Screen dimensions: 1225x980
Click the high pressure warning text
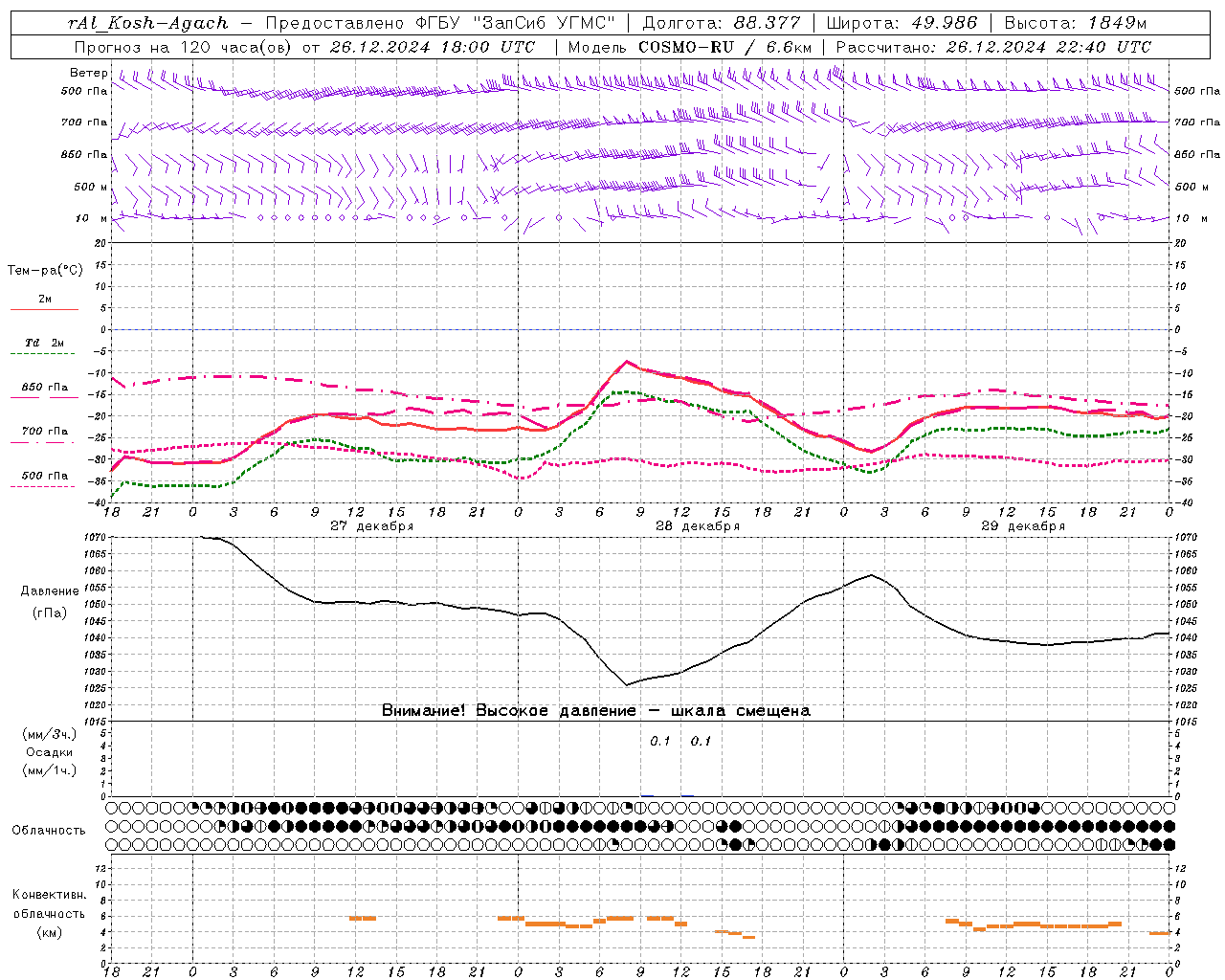pos(595,711)
